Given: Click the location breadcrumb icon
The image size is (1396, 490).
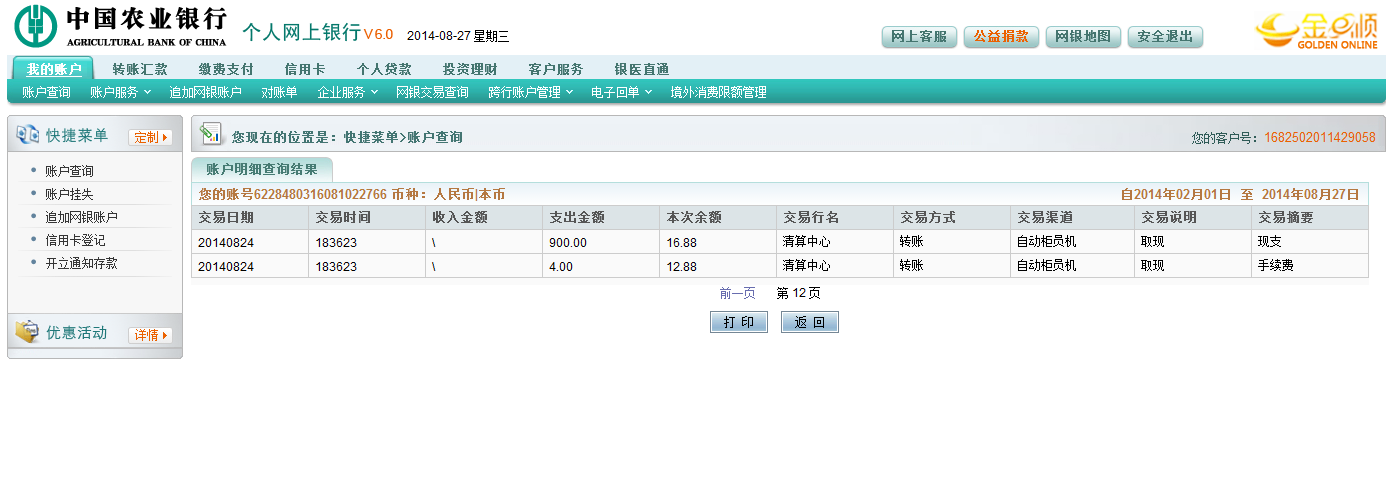Looking at the screenshot, I should 210,134.
